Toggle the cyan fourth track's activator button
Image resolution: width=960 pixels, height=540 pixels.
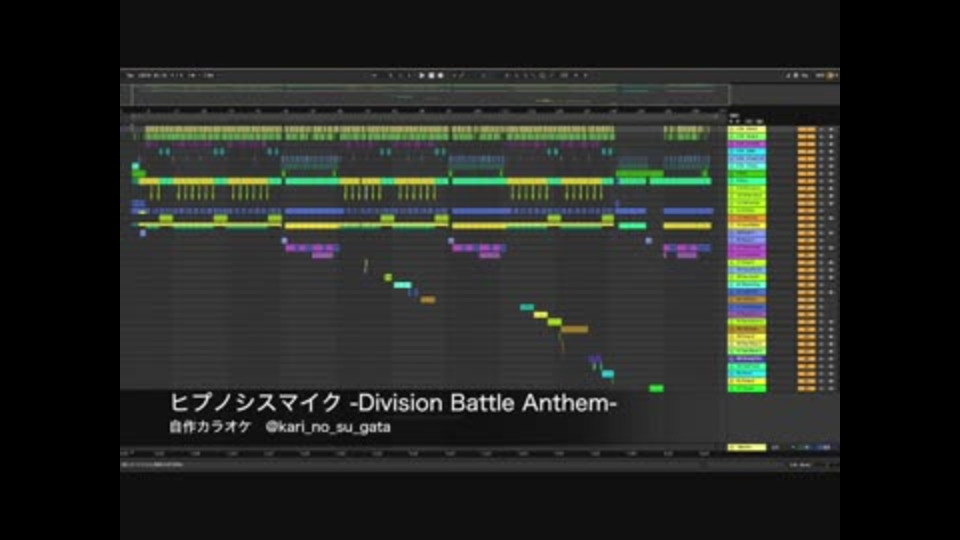click(x=806, y=151)
